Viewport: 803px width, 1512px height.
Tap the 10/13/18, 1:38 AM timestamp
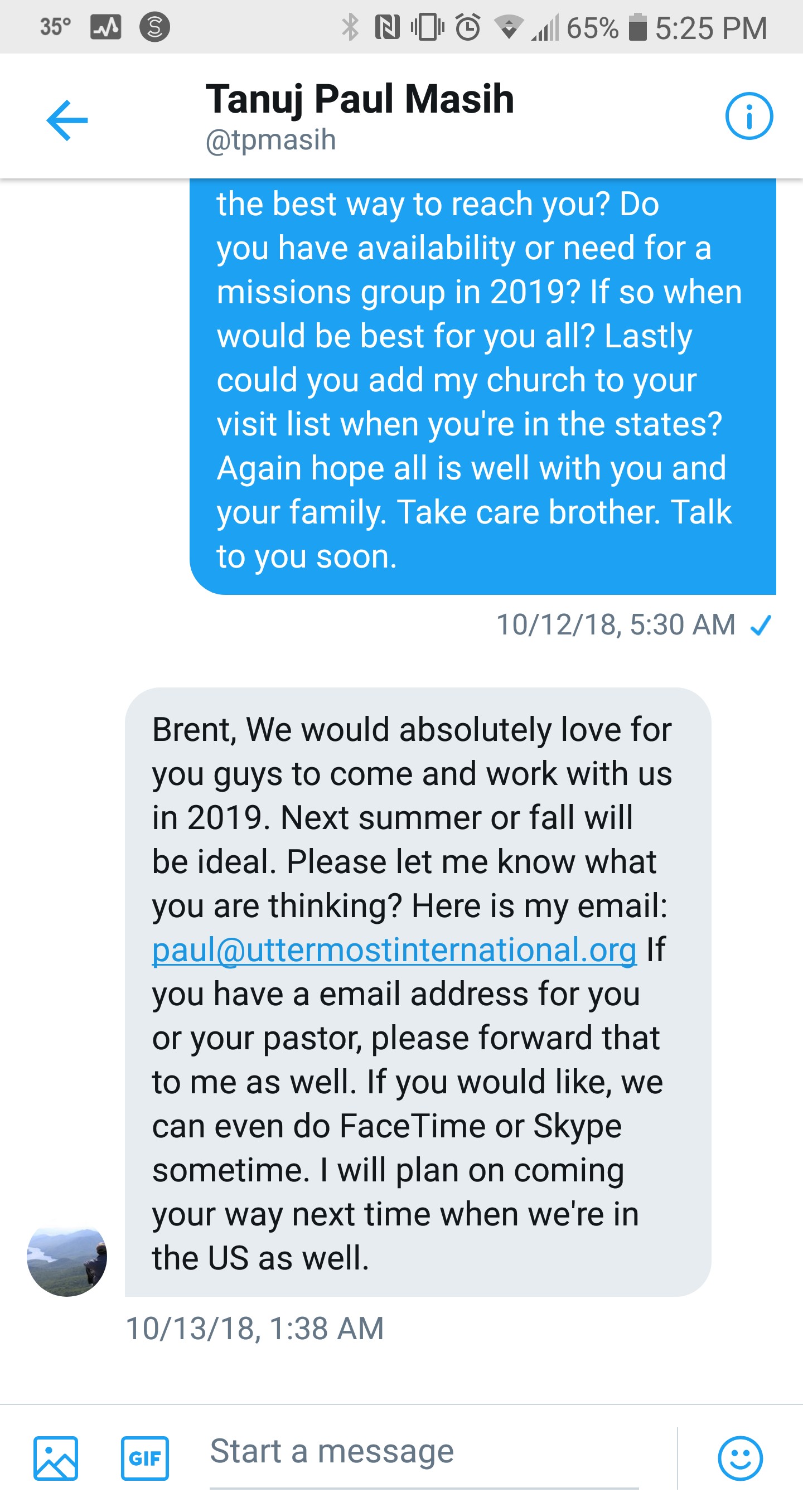coord(255,1329)
